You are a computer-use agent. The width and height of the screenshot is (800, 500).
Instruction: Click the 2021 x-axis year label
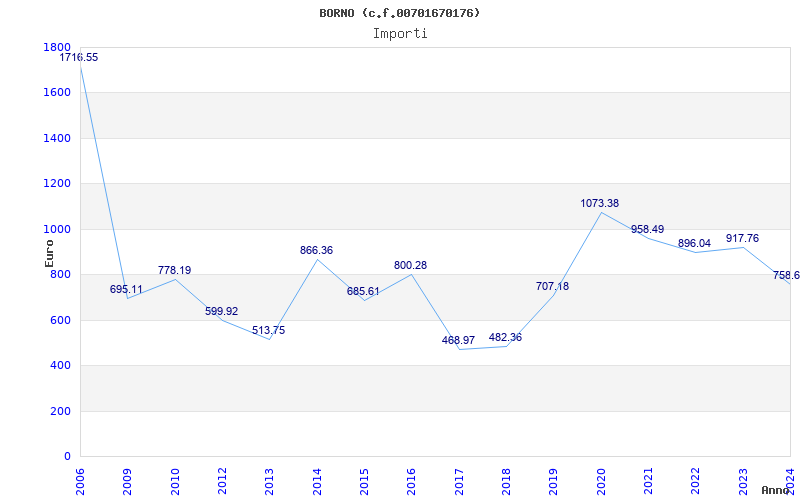pos(648,481)
